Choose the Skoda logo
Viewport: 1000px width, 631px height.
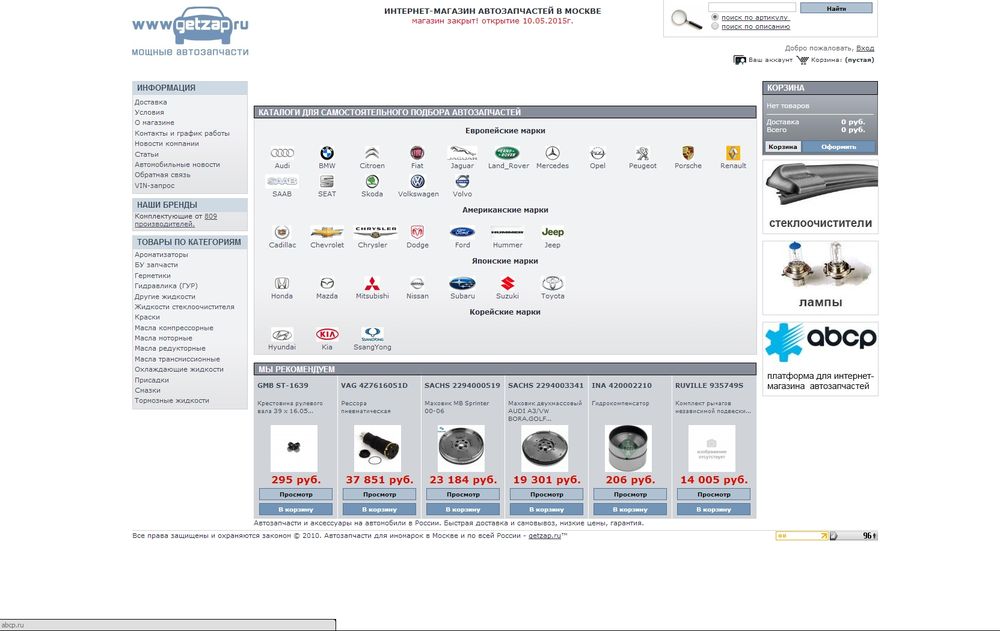point(372,181)
